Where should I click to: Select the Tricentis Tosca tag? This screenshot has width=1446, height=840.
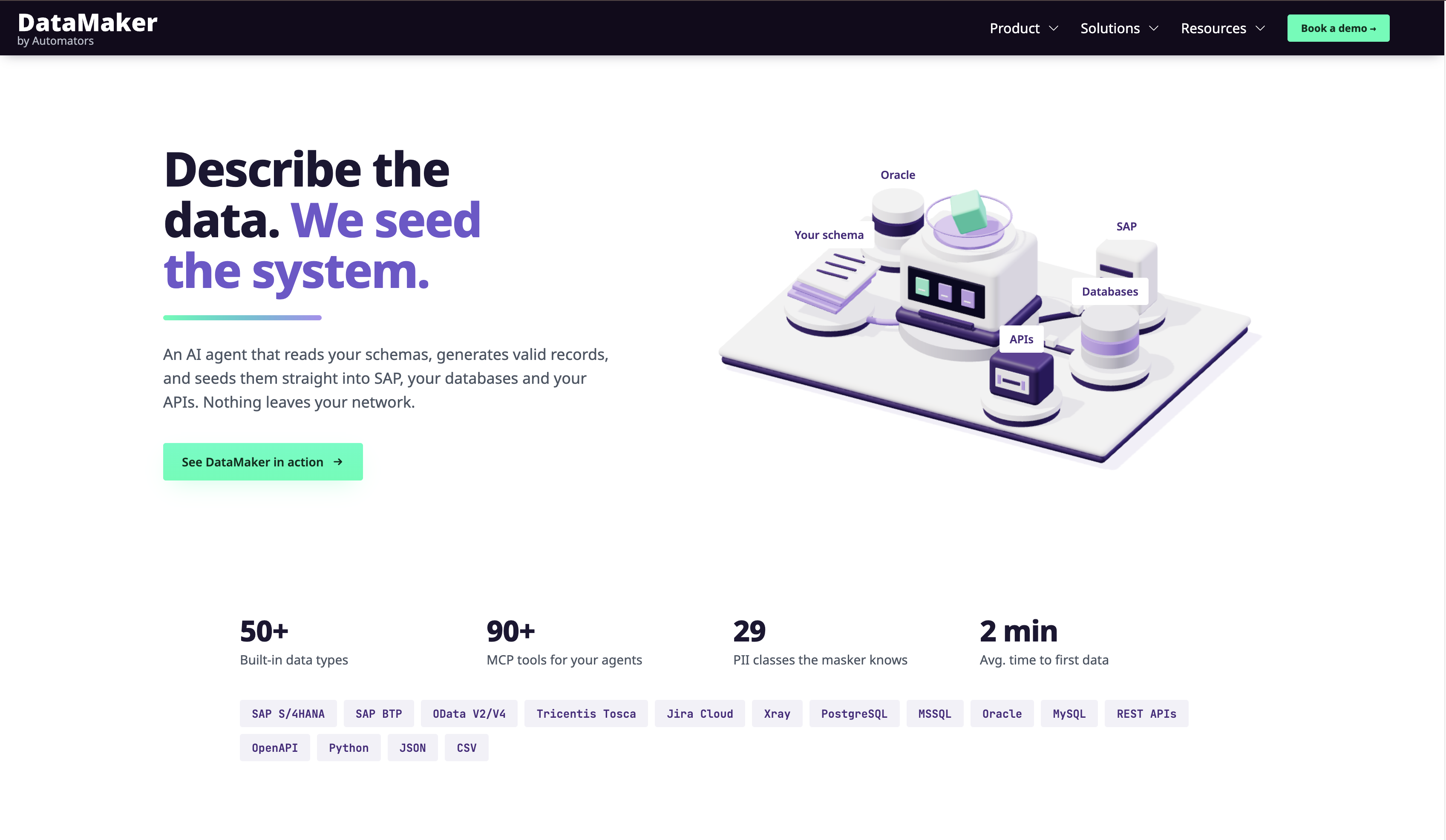point(586,714)
